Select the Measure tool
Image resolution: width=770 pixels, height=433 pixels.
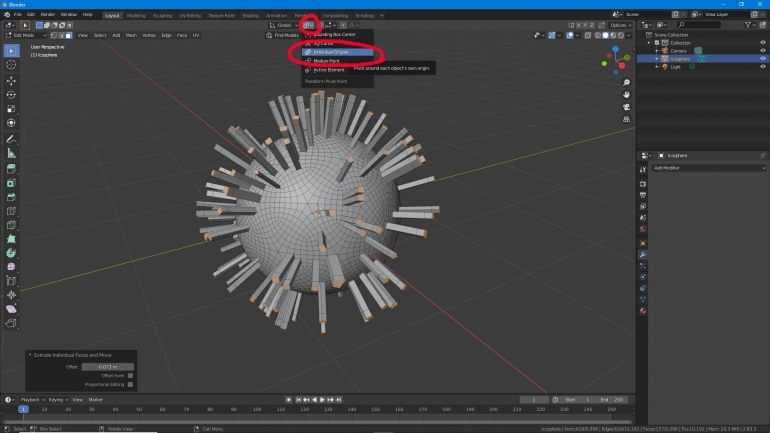point(11,154)
